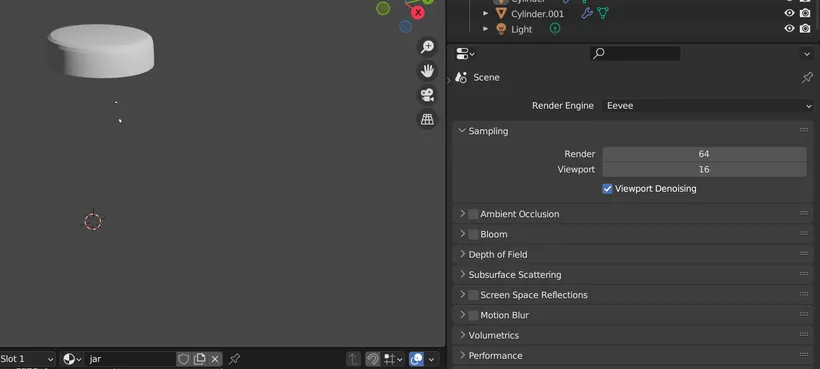Duplicate the jar material with new-copy icon

tap(199, 359)
